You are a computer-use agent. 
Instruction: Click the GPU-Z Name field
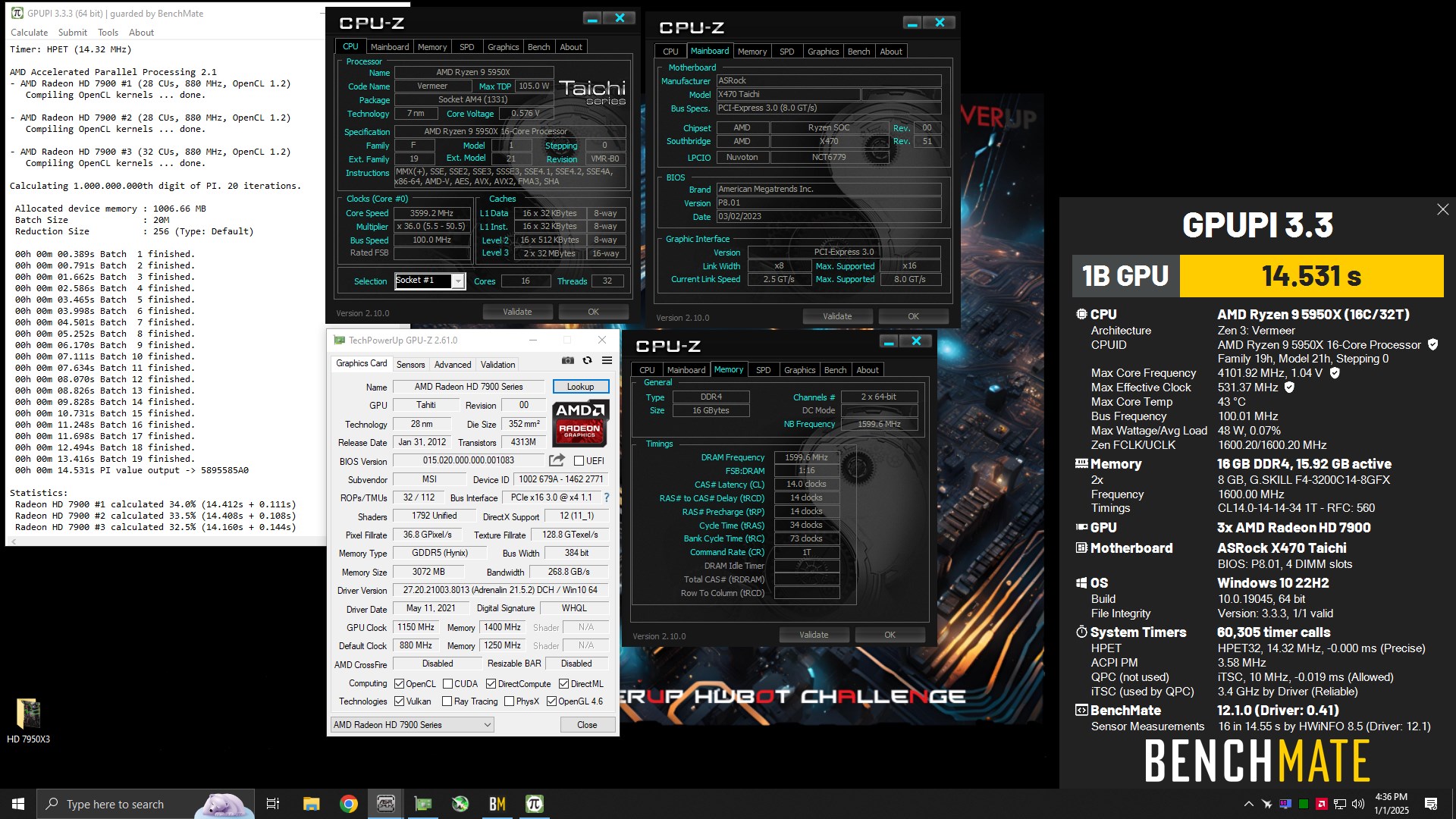(469, 387)
